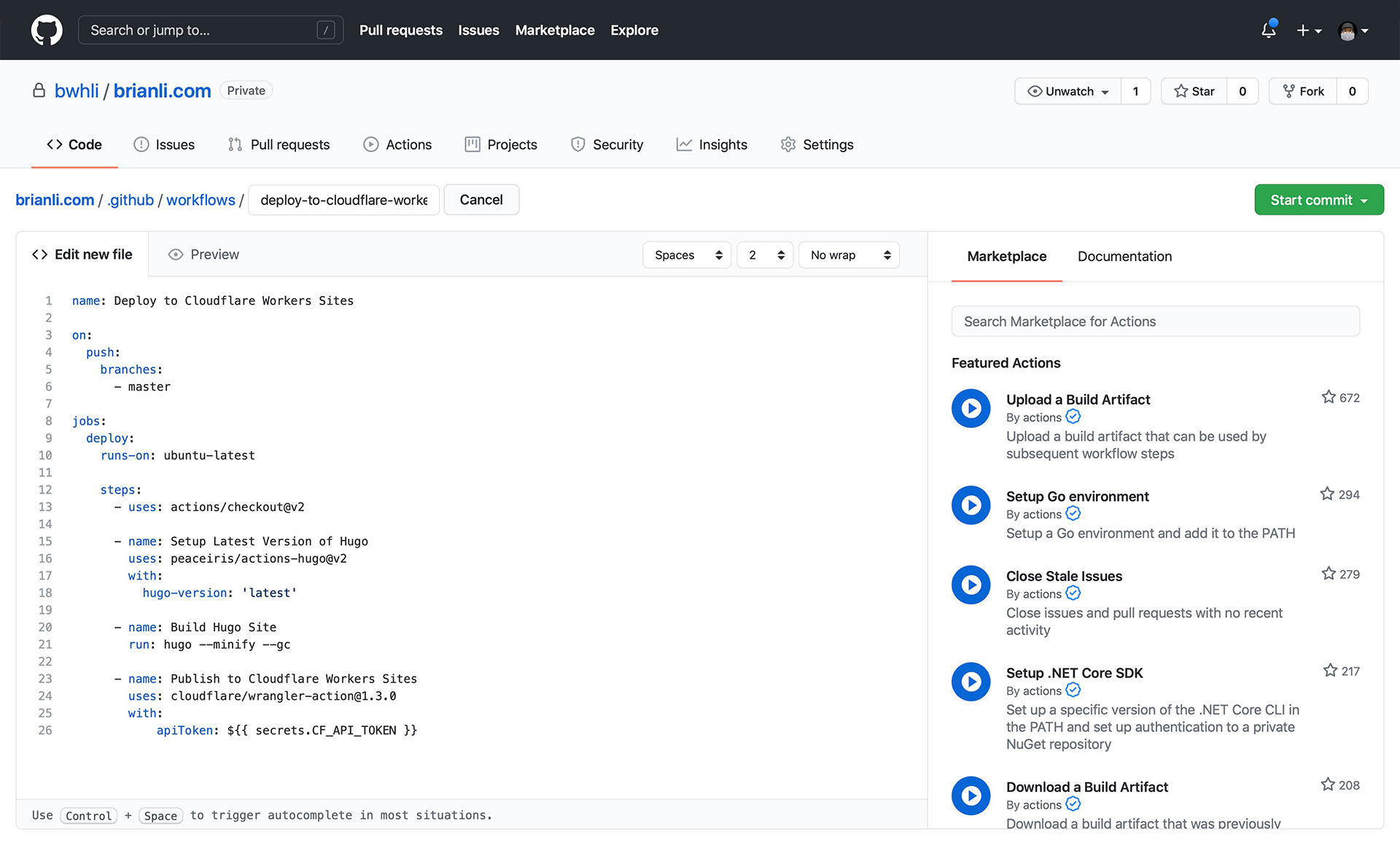The height and width of the screenshot is (845, 1400).
Task: Click star icon next to 294
Action: pyautogui.click(x=1327, y=494)
